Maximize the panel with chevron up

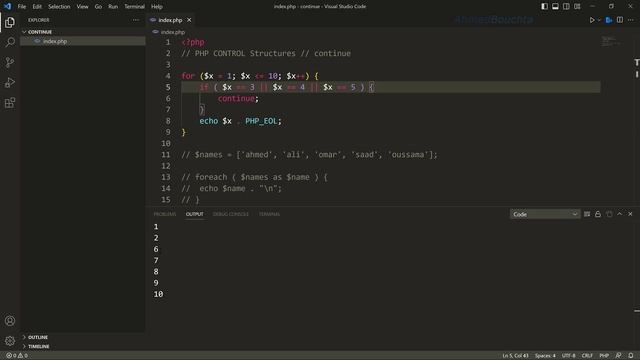(620, 214)
